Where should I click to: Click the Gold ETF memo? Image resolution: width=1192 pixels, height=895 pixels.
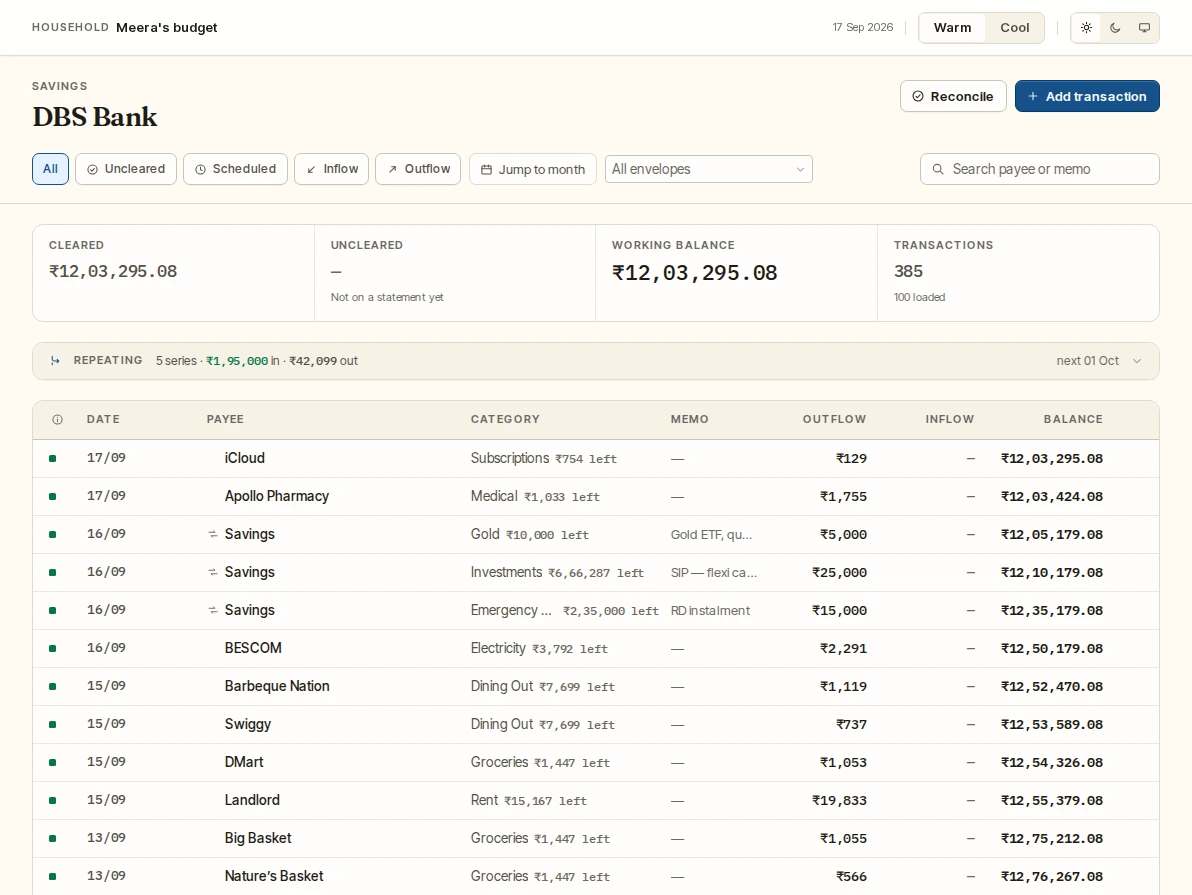pyautogui.click(x=711, y=535)
